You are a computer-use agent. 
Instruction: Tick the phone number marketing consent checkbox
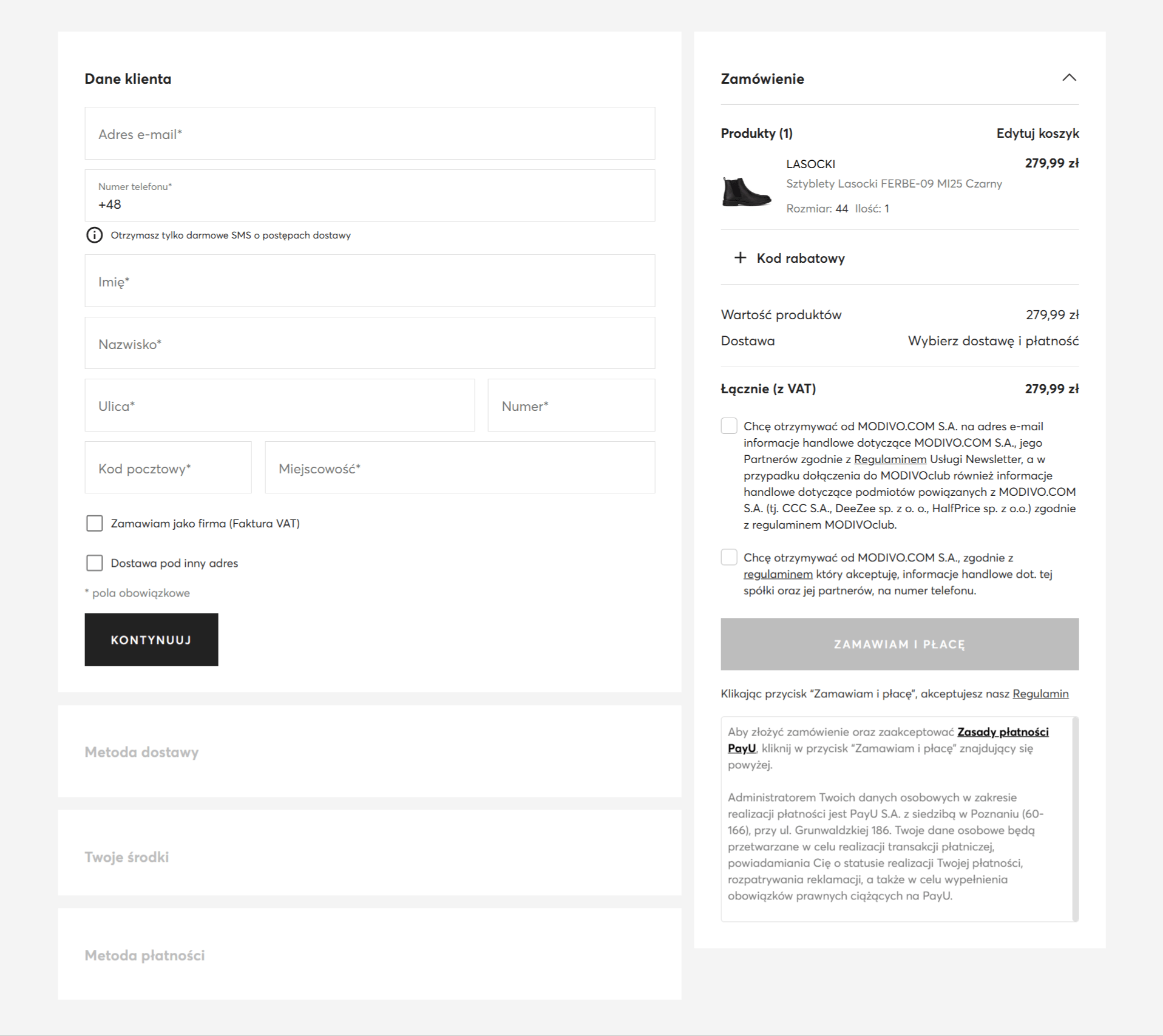coord(729,557)
